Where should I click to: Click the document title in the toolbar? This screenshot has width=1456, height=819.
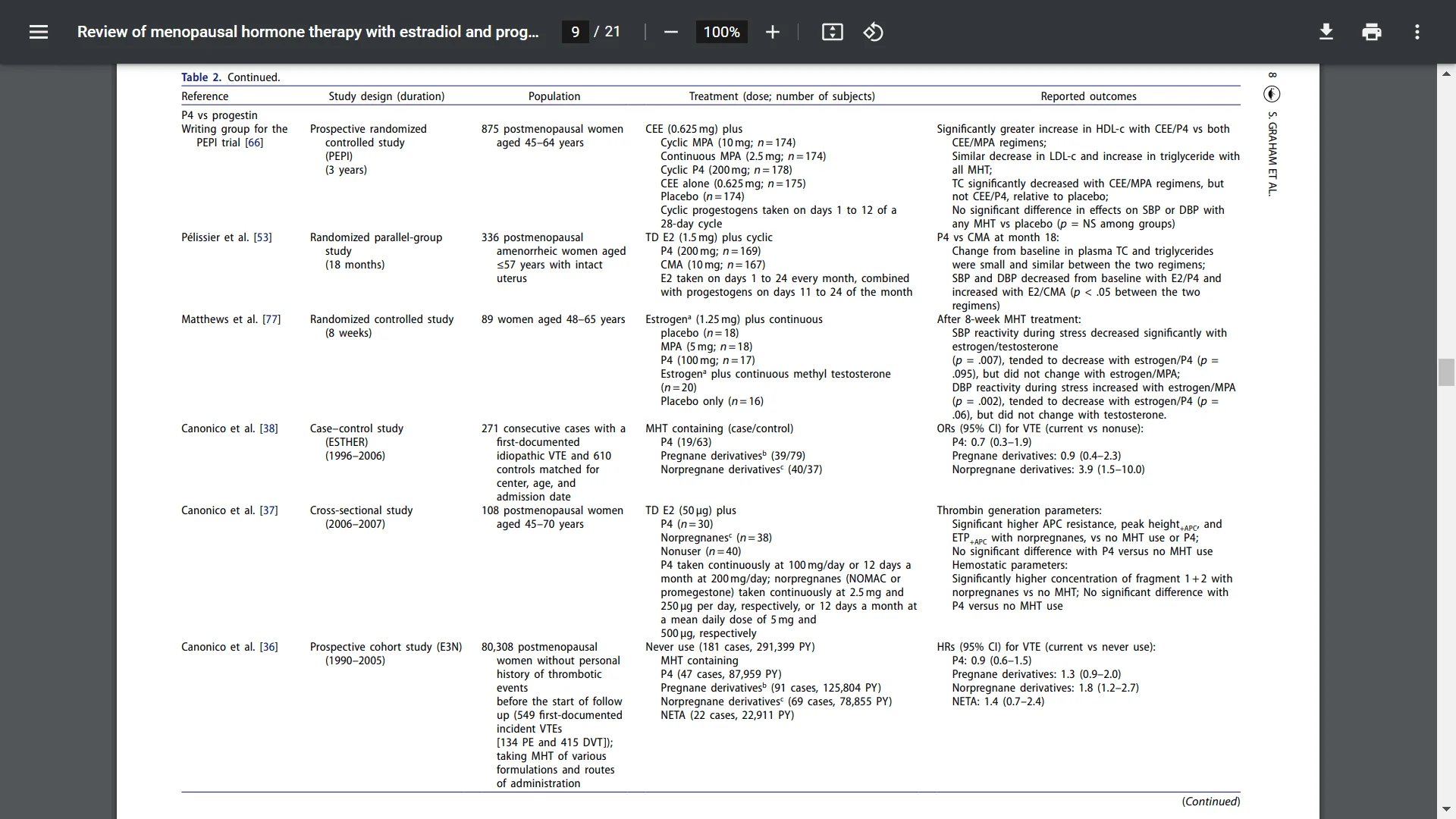pos(308,32)
